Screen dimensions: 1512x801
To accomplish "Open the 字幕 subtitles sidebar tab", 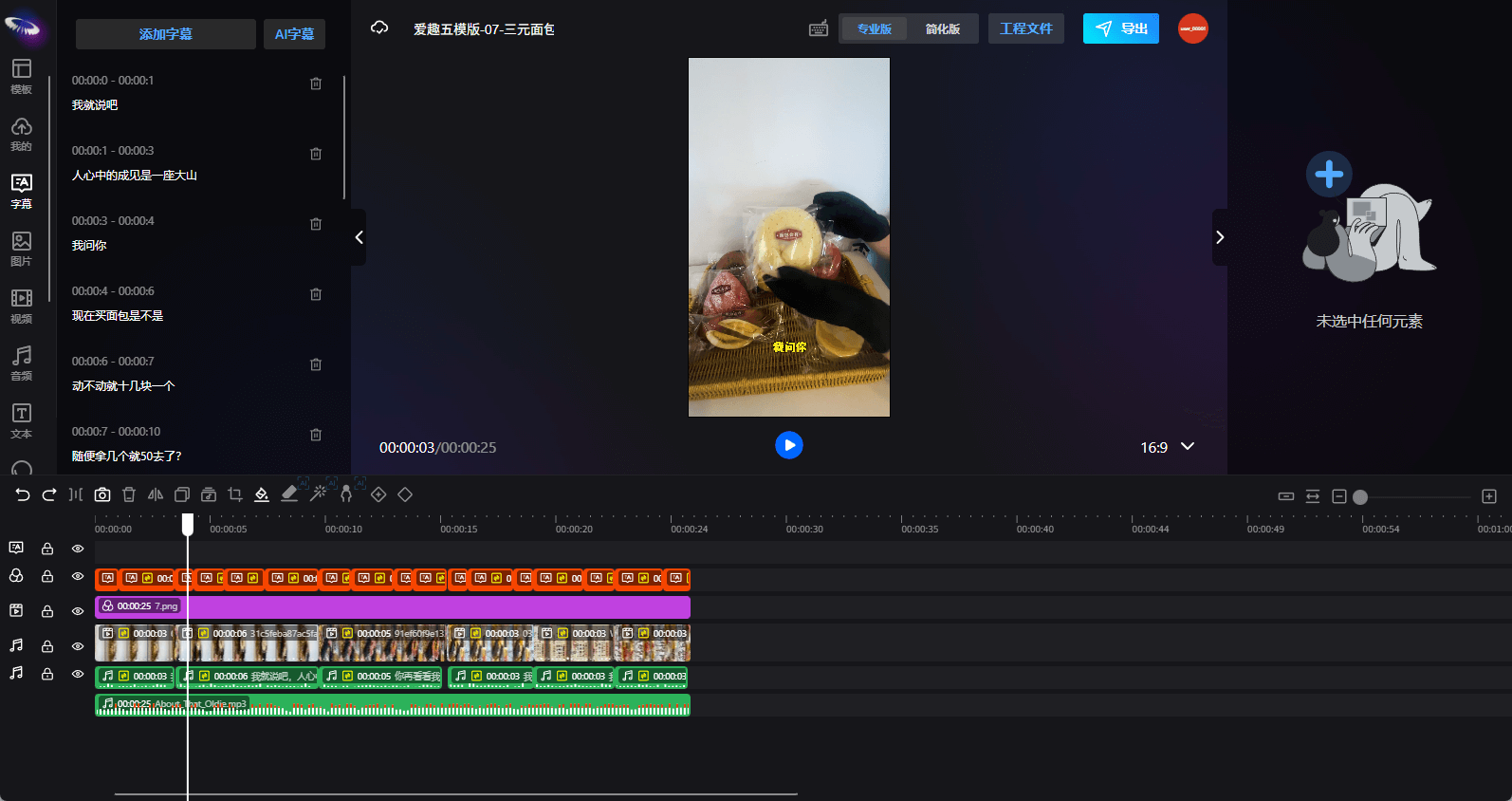I will click(x=21, y=191).
